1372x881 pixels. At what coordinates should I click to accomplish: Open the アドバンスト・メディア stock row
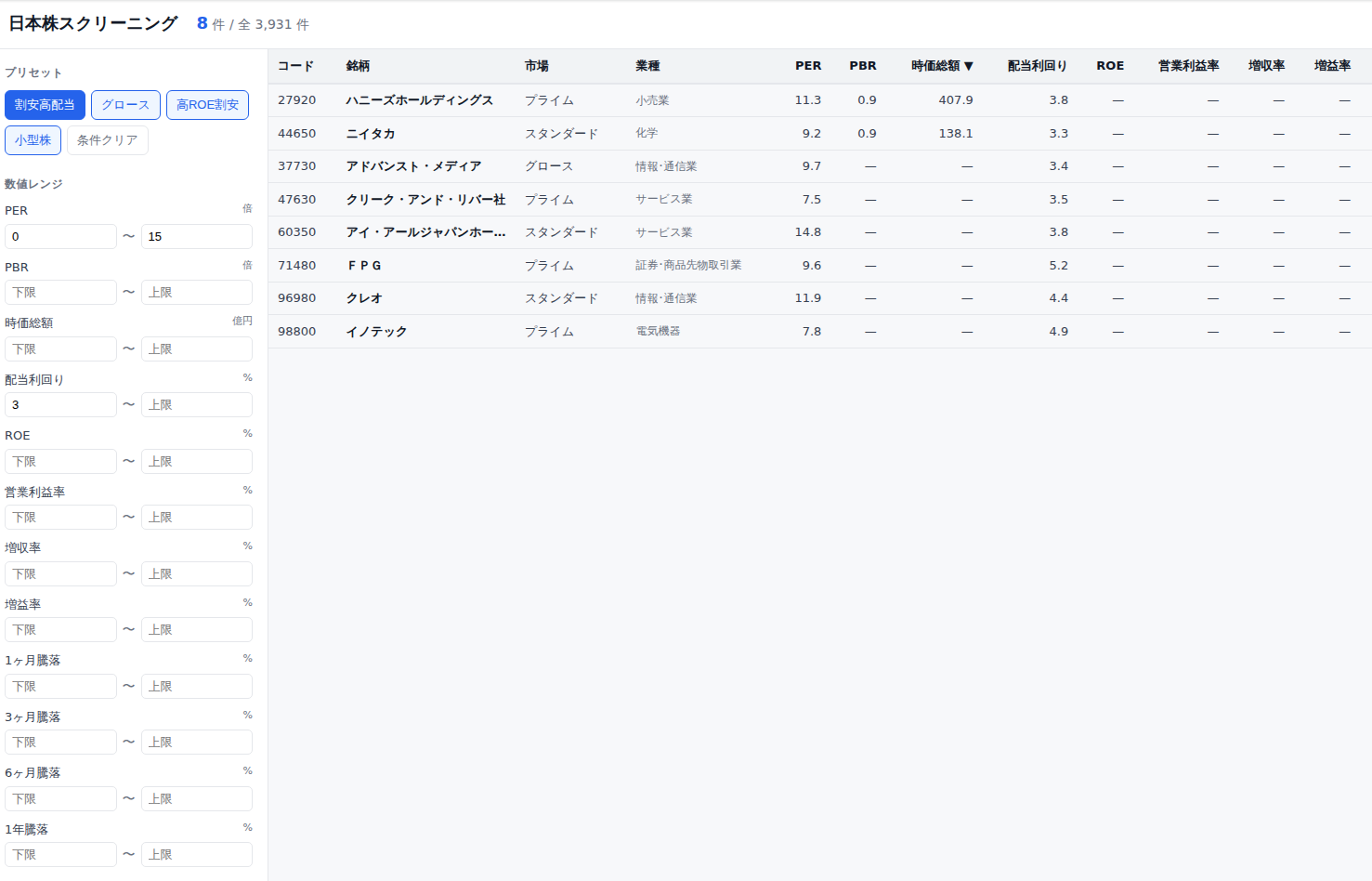point(820,166)
